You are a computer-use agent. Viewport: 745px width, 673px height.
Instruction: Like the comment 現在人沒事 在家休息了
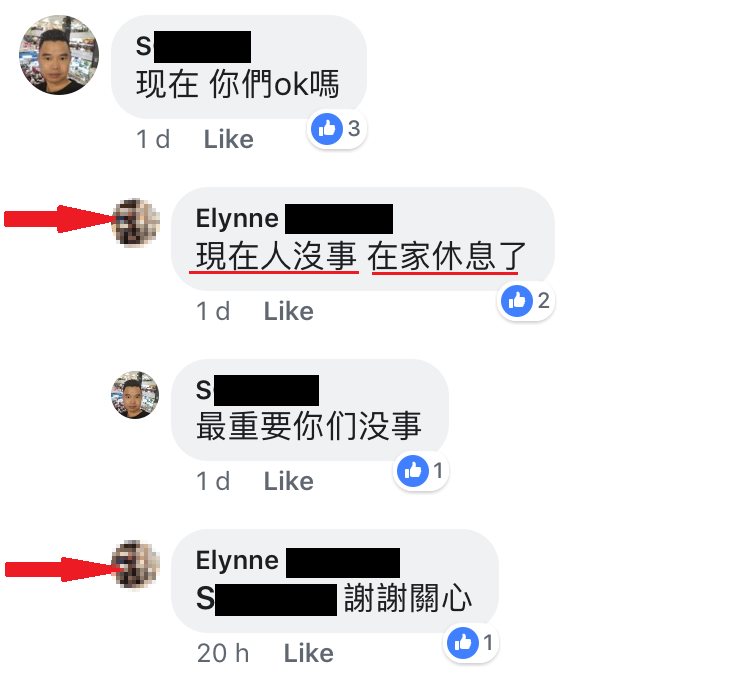[x=288, y=311]
